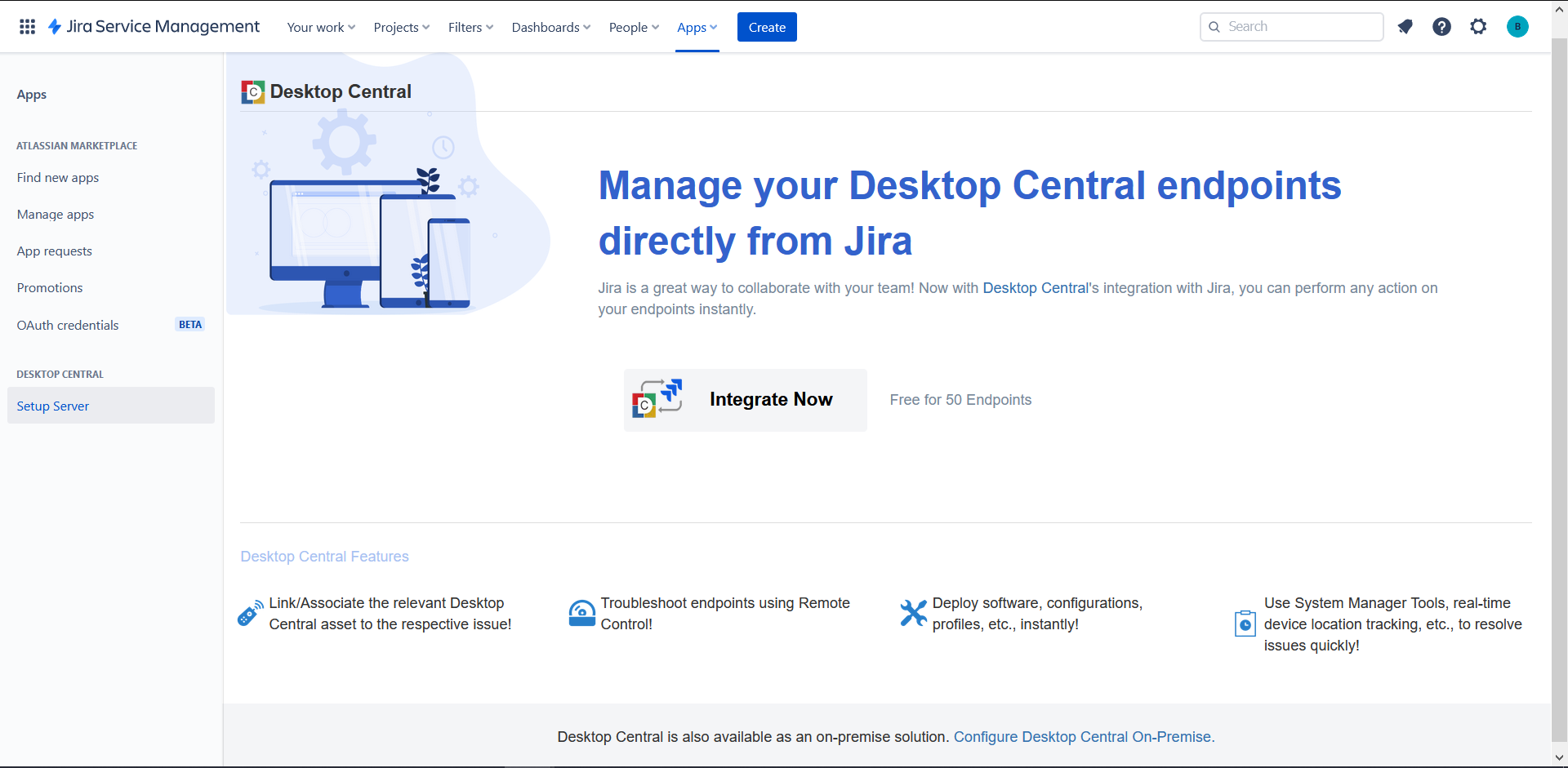Open Find new apps in sidebar
Image resolution: width=1568 pixels, height=768 pixels.
(x=111, y=178)
